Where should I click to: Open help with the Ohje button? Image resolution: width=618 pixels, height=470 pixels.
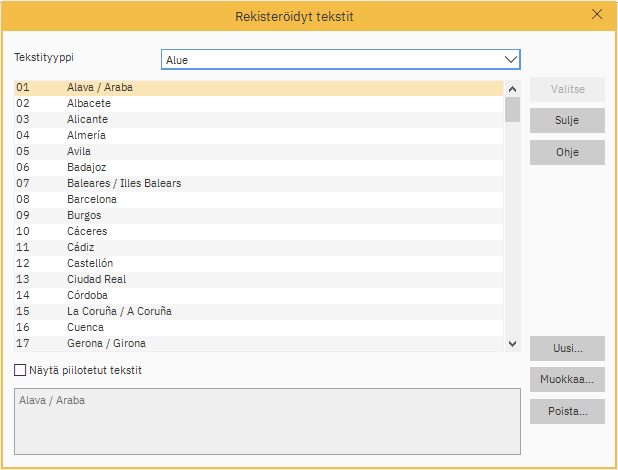click(567, 153)
